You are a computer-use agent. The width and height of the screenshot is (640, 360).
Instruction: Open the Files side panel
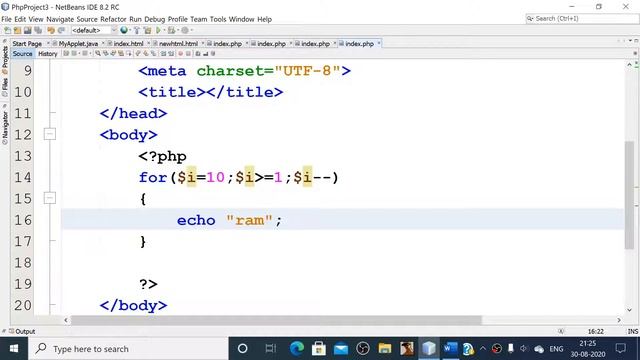tap(5, 87)
